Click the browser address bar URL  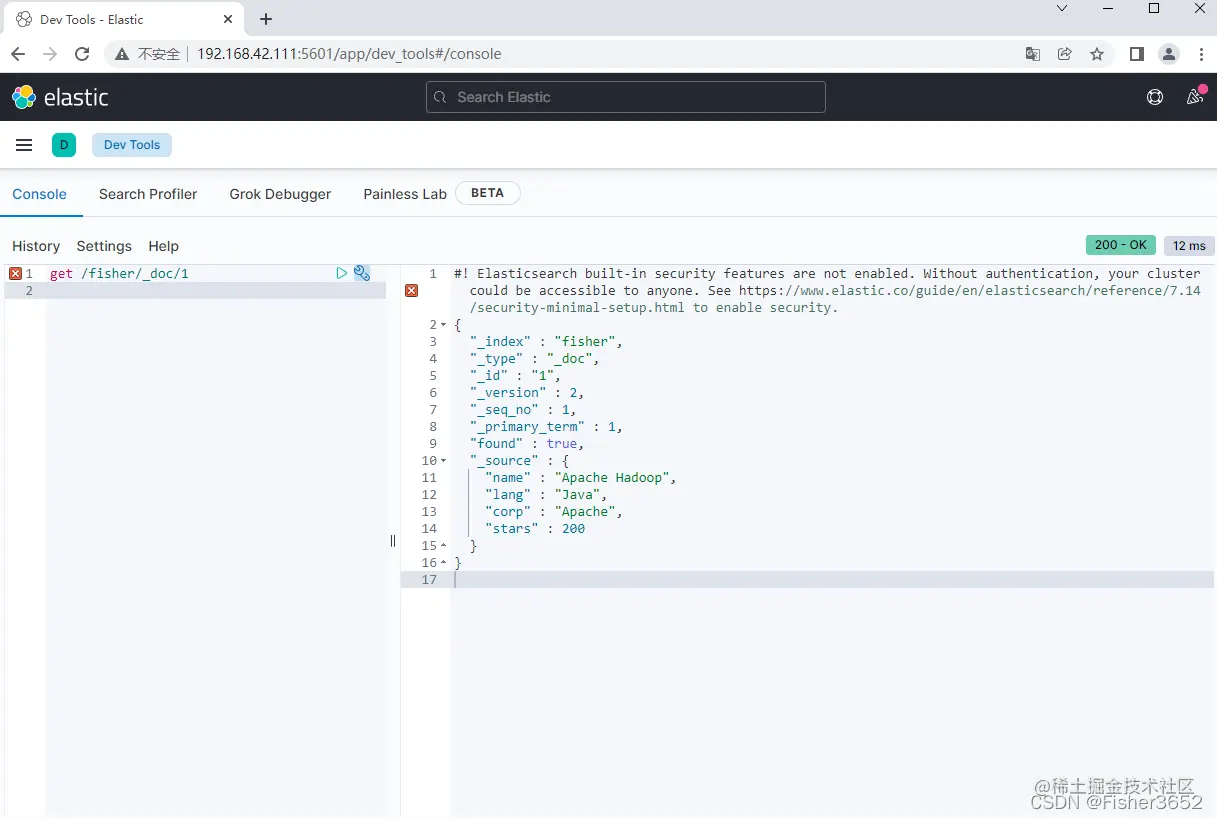[x=349, y=54]
